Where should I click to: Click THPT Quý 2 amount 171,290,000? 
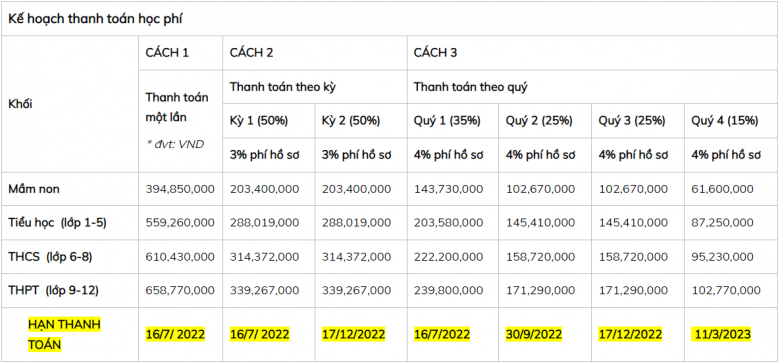pos(540,291)
